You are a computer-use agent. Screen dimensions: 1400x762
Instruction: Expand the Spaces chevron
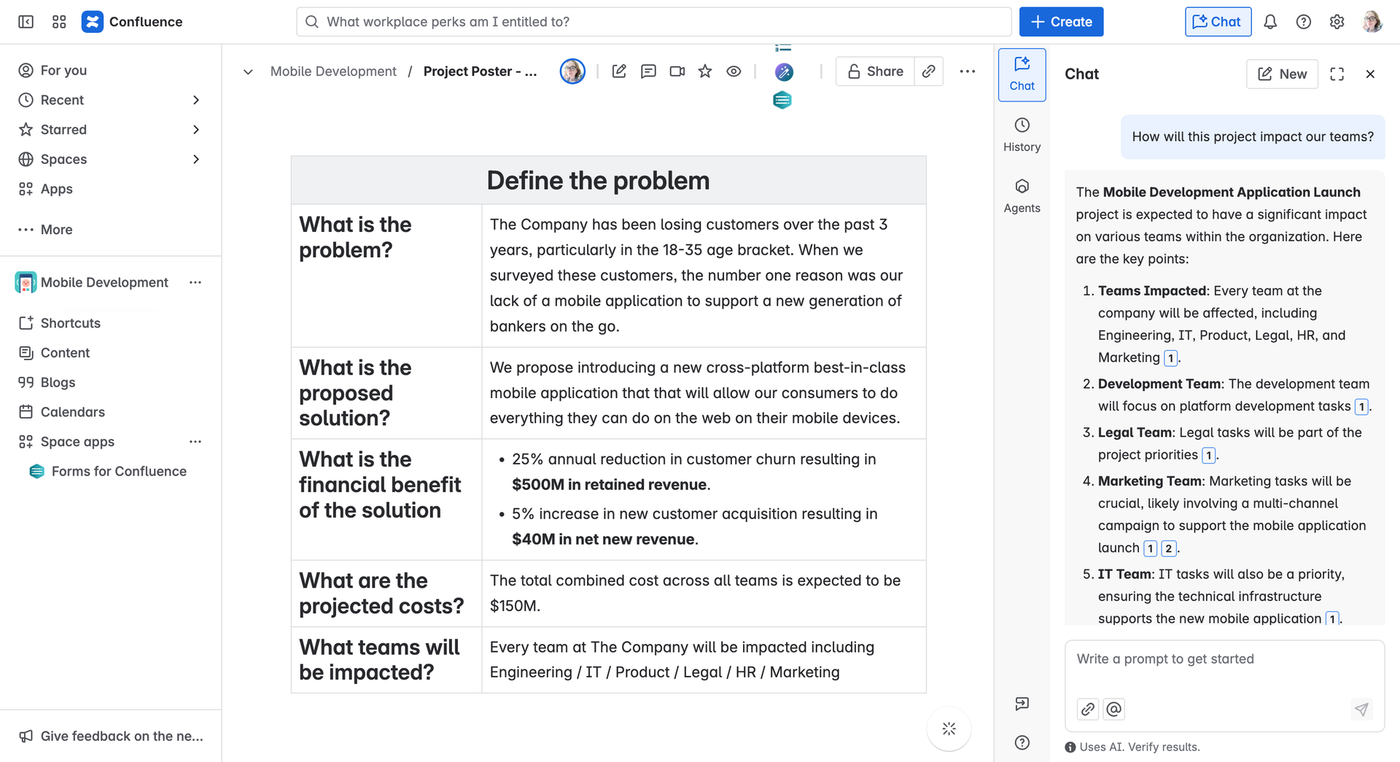click(196, 159)
